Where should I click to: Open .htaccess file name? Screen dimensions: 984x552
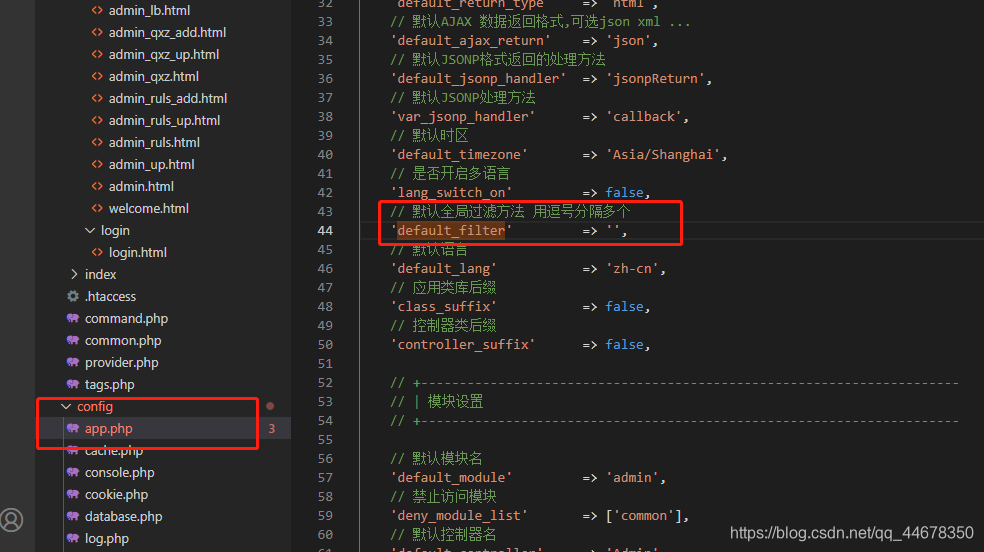point(110,296)
